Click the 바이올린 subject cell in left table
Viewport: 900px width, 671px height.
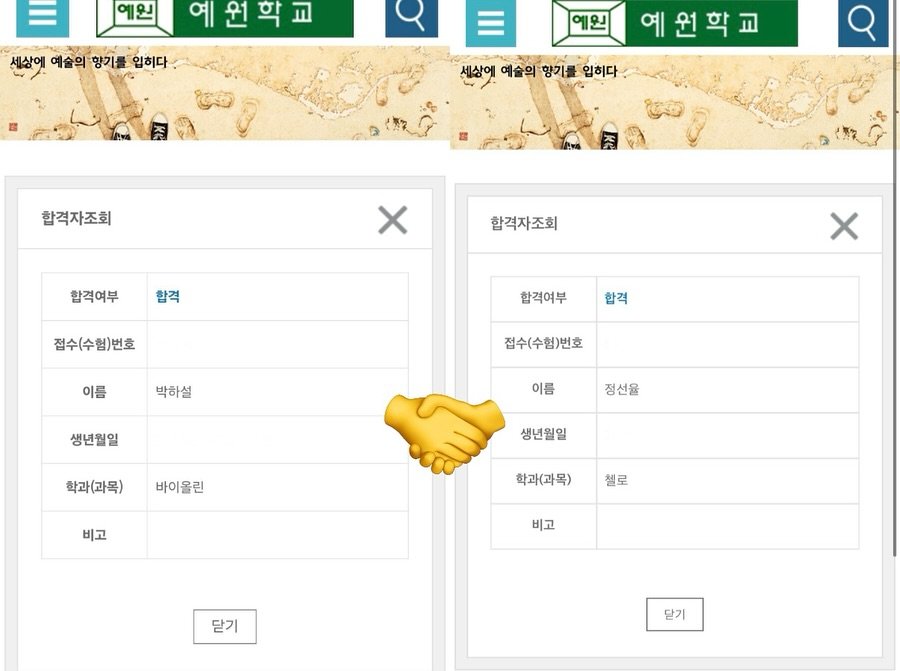pos(181,487)
